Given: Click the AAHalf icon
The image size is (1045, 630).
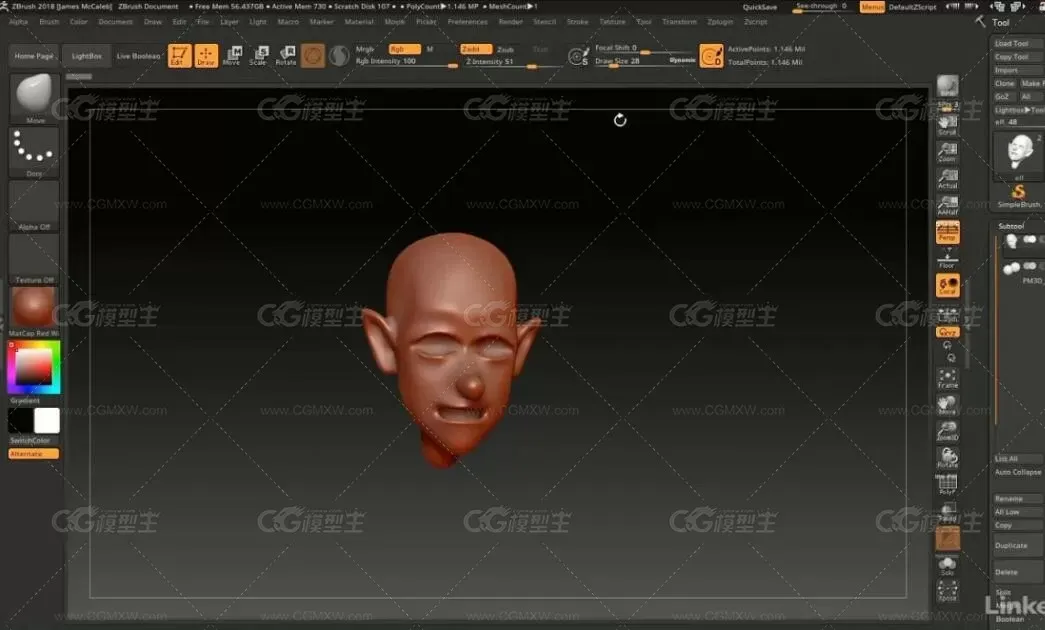Looking at the screenshot, I should pos(947,205).
